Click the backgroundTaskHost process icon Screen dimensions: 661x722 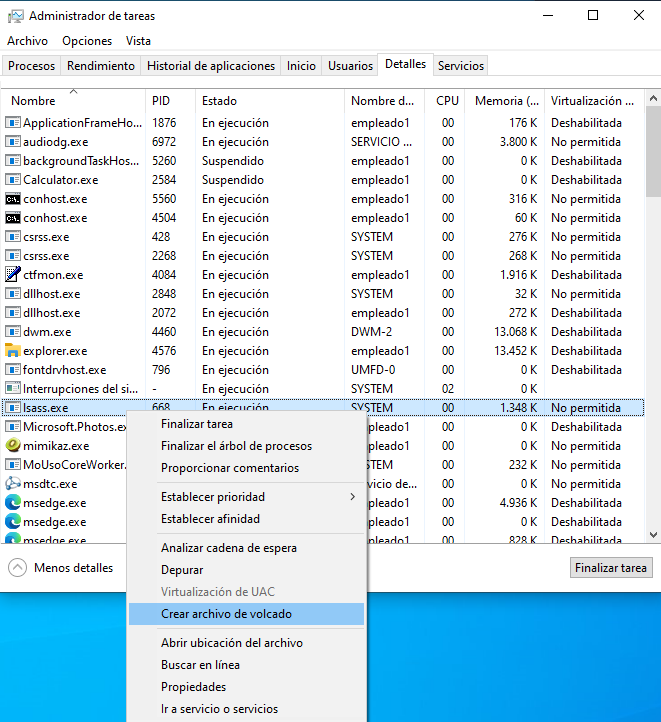pos(13,161)
